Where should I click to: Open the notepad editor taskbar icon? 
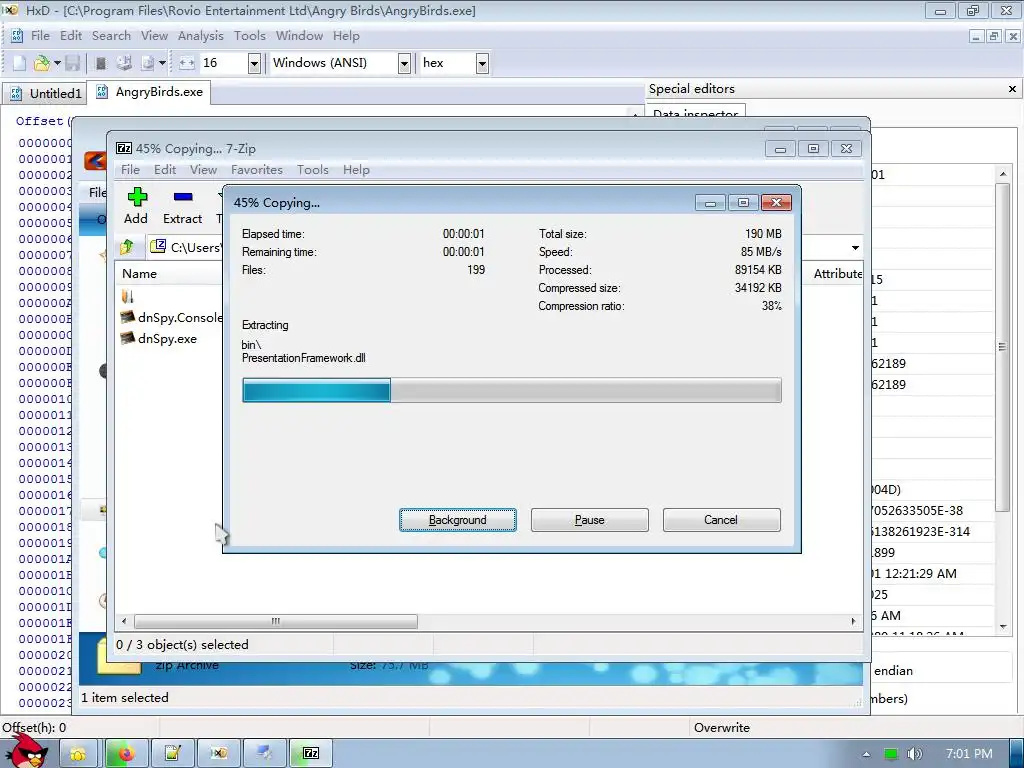pos(172,754)
